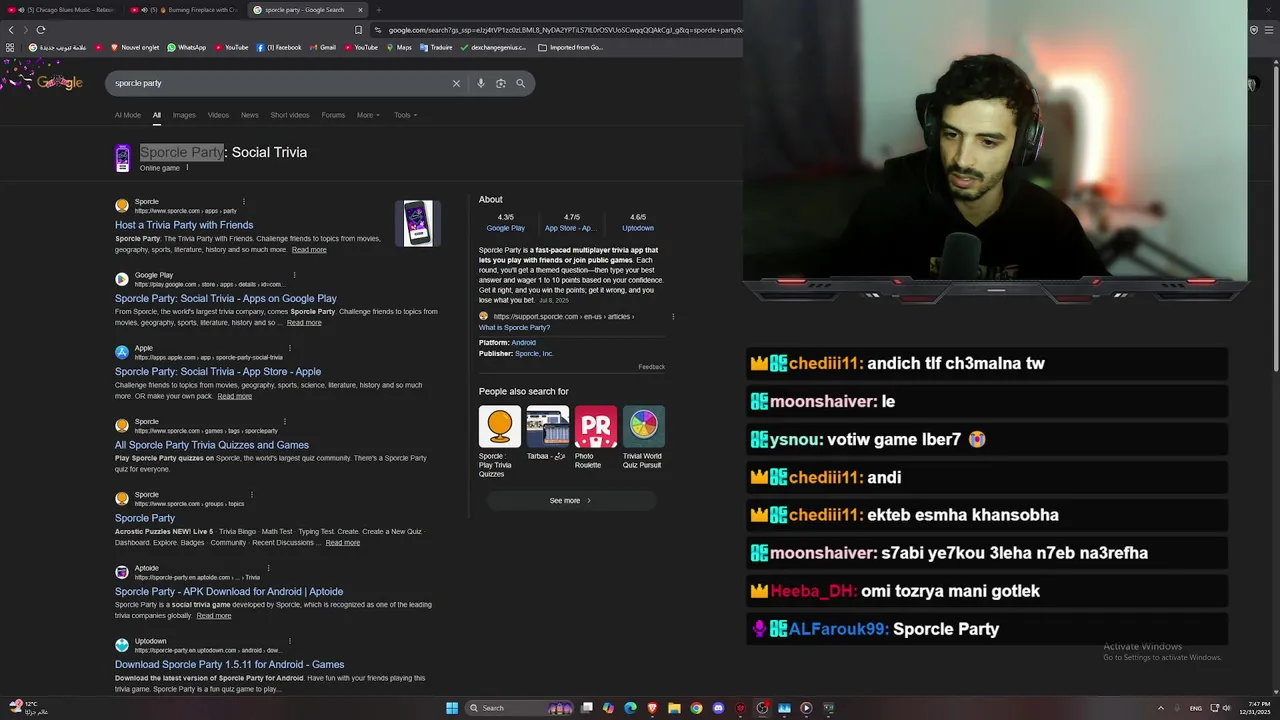This screenshot has height=720, width=1280.
Task: Open options menu for the Google Play result
Action: pos(294,275)
